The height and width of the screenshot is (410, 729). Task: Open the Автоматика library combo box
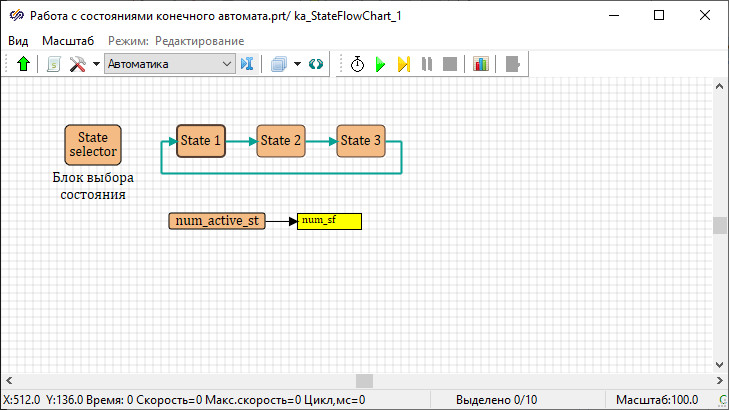[169, 64]
